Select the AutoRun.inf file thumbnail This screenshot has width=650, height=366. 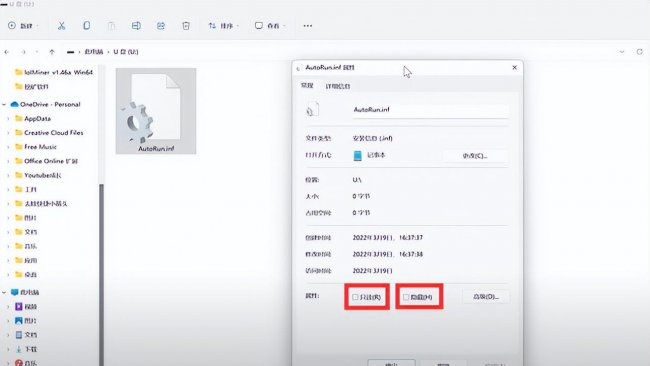[156, 111]
